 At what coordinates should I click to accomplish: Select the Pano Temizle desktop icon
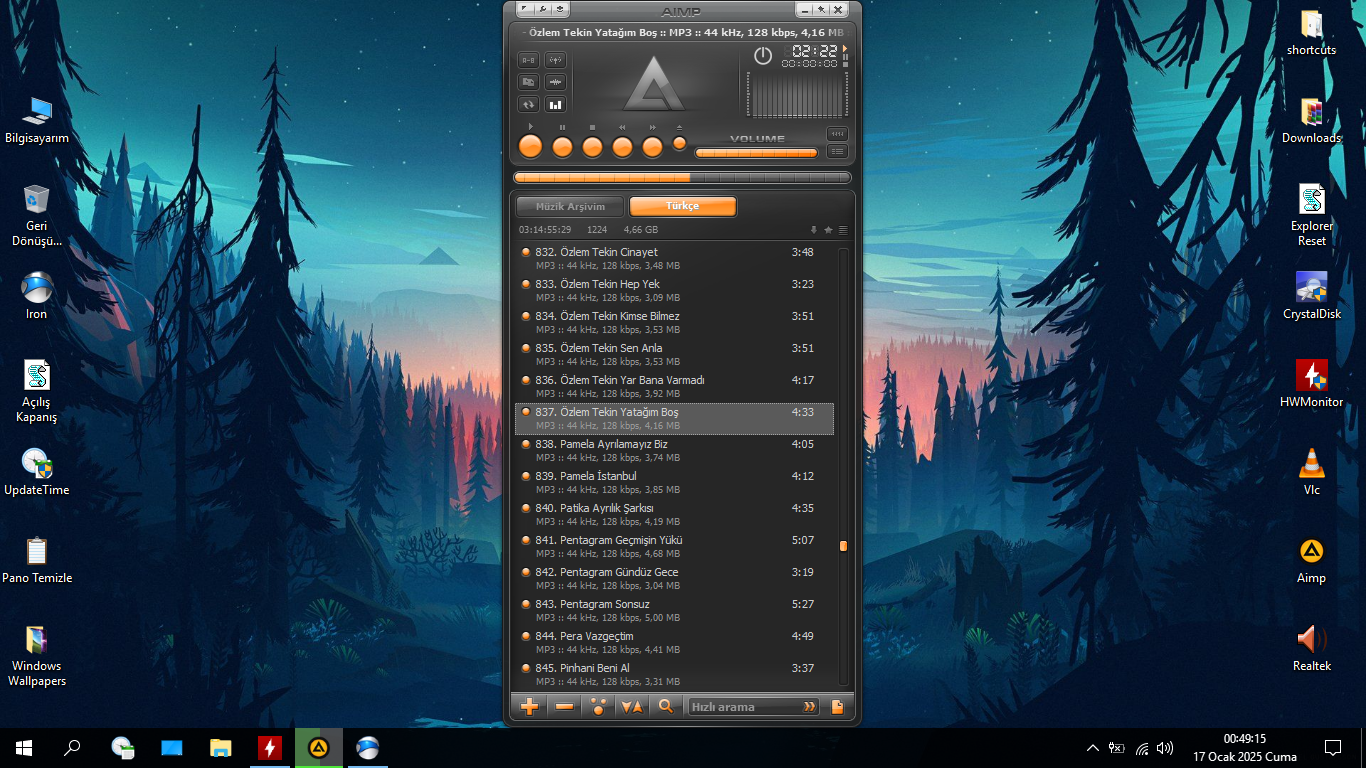[37, 561]
